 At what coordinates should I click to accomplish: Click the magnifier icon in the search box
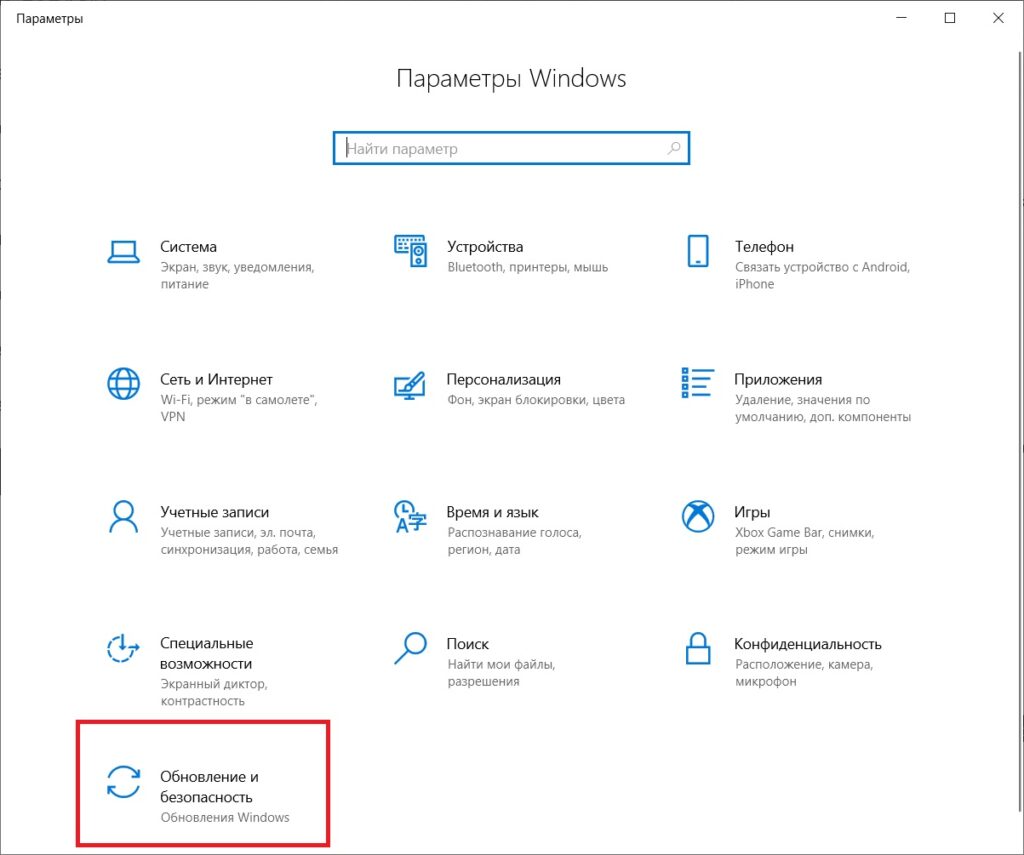click(x=674, y=148)
